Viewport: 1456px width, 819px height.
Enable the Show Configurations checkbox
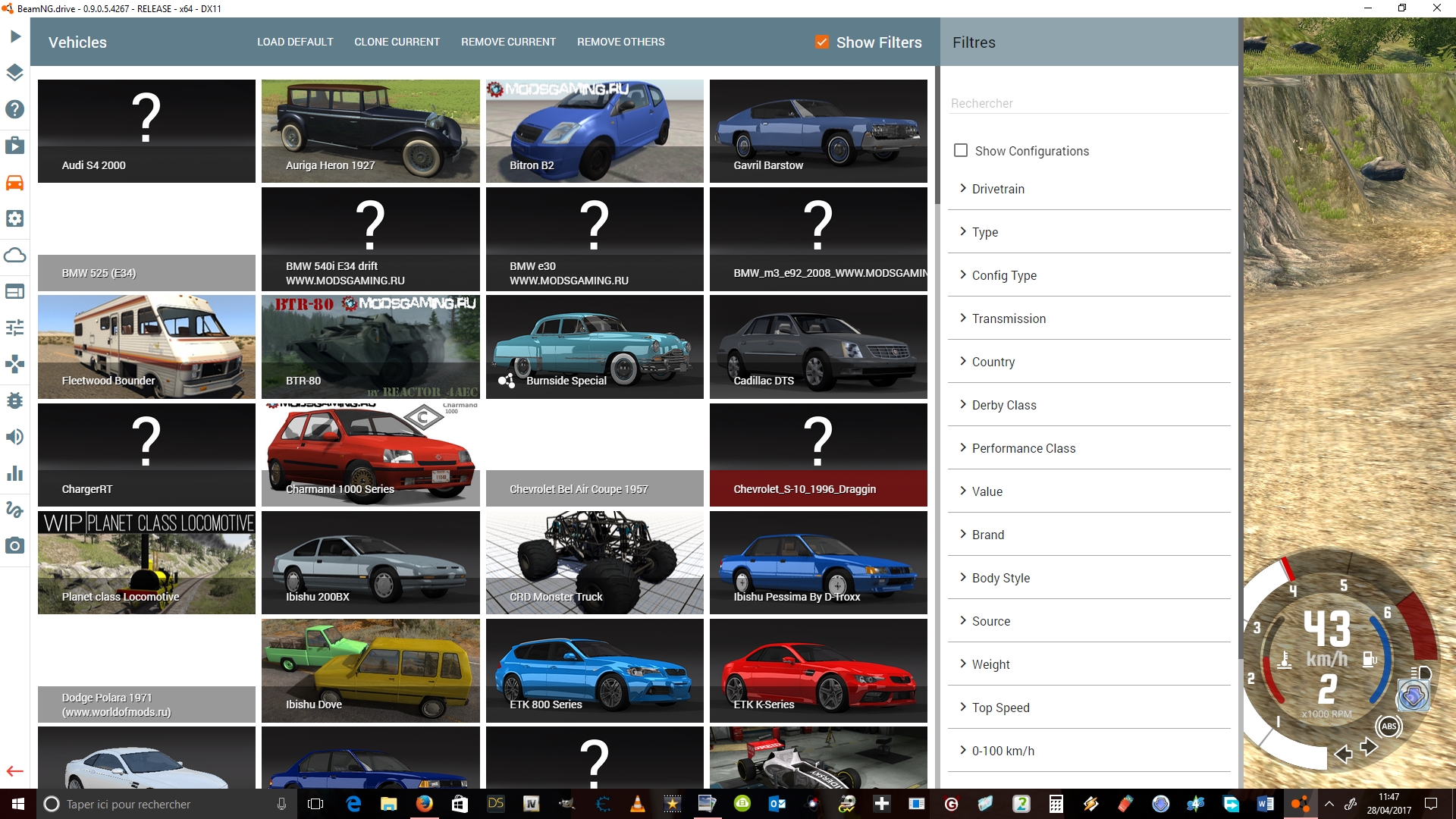[x=961, y=150]
